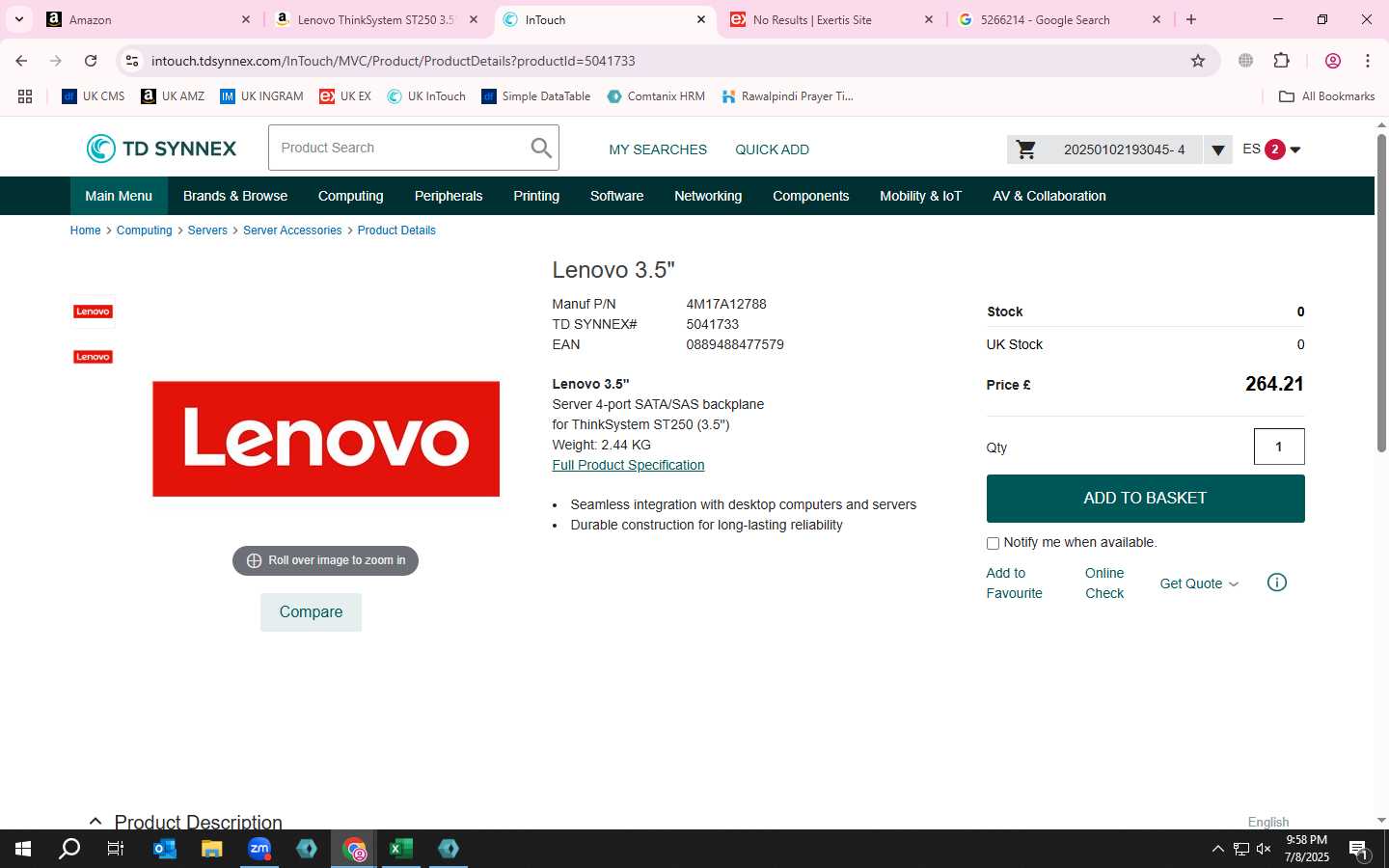Open Brands & Browse menu
This screenshot has height=868, width=1389.
click(x=235, y=196)
